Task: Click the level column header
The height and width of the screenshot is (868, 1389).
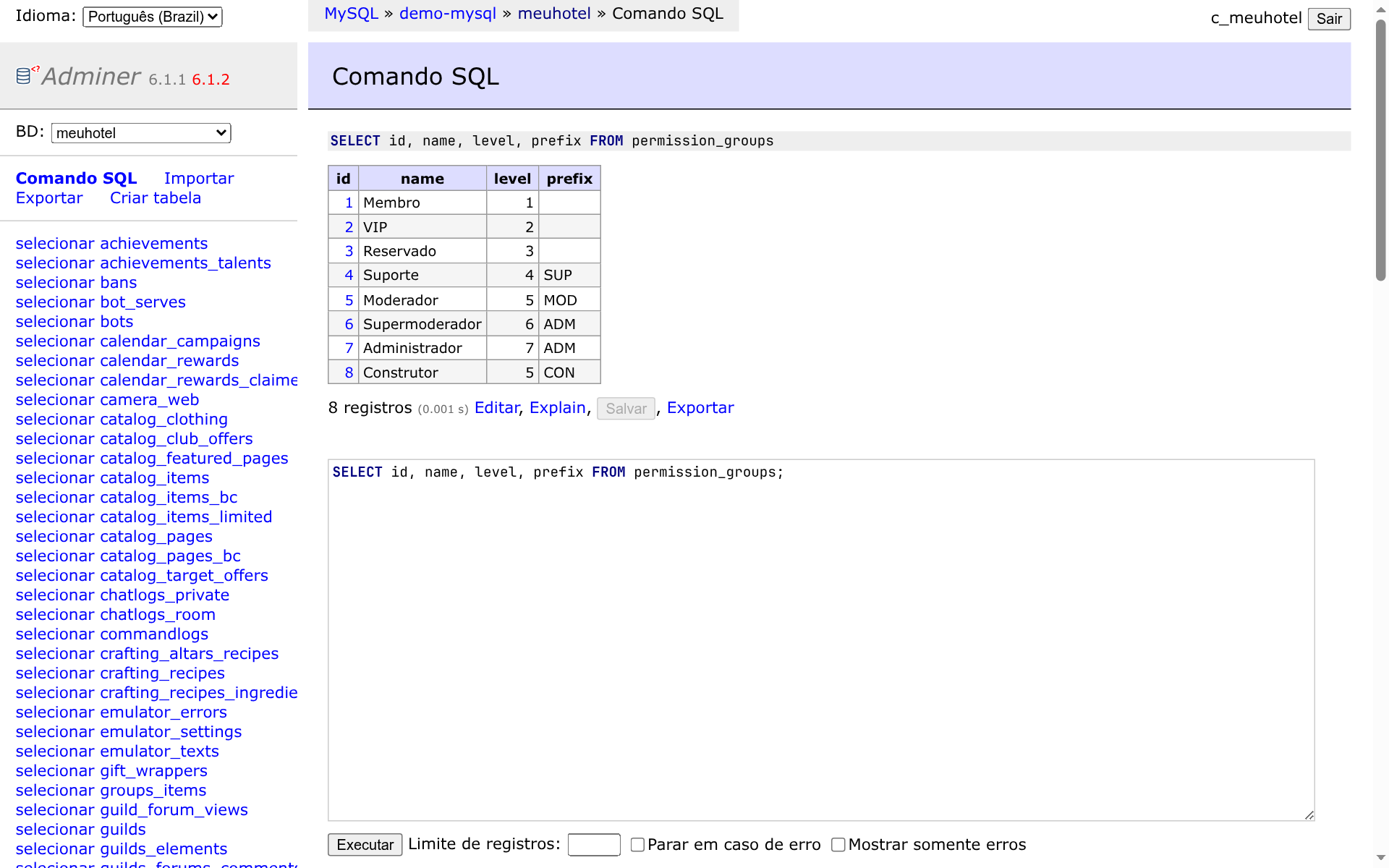Action: 512,179
